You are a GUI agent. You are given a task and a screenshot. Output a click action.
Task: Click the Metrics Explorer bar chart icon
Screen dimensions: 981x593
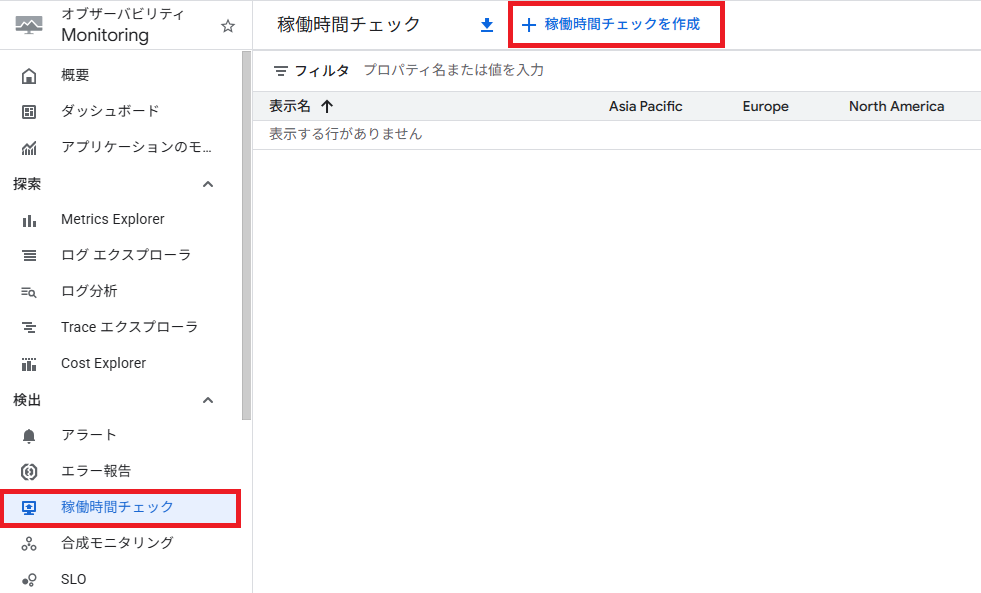[29, 219]
